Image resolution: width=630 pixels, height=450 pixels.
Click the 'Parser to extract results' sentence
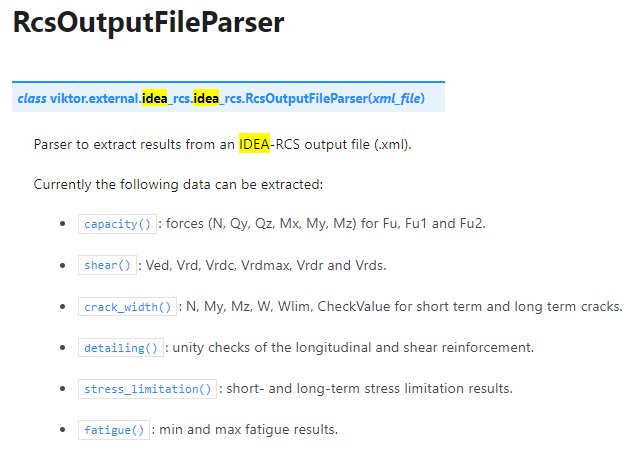coord(223,144)
